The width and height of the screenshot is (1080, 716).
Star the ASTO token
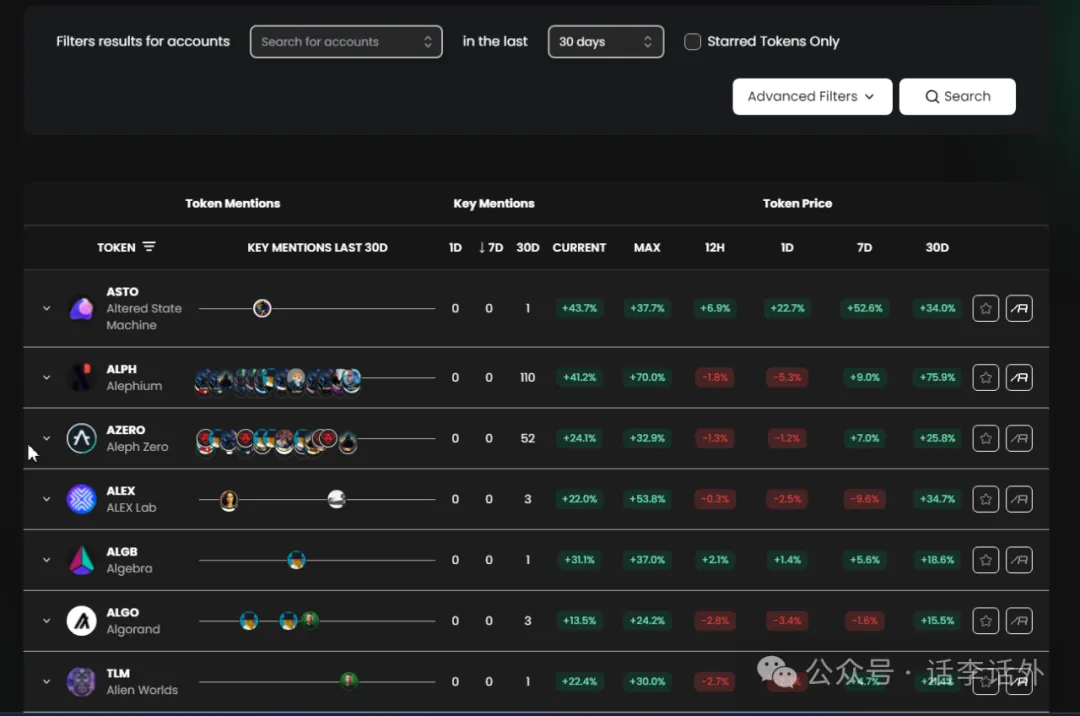[x=986, y=308]
